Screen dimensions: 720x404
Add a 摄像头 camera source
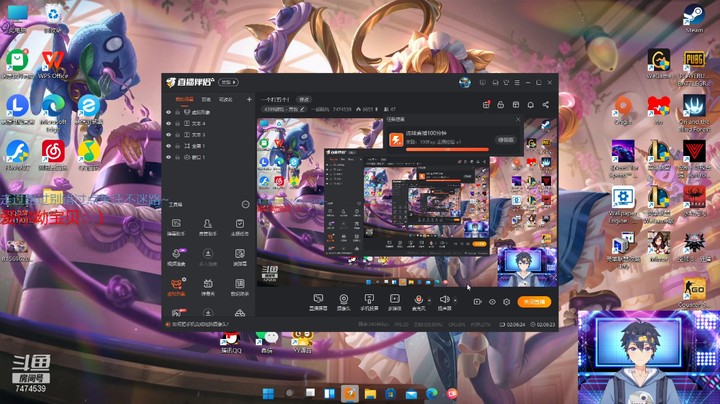(343, 302)
